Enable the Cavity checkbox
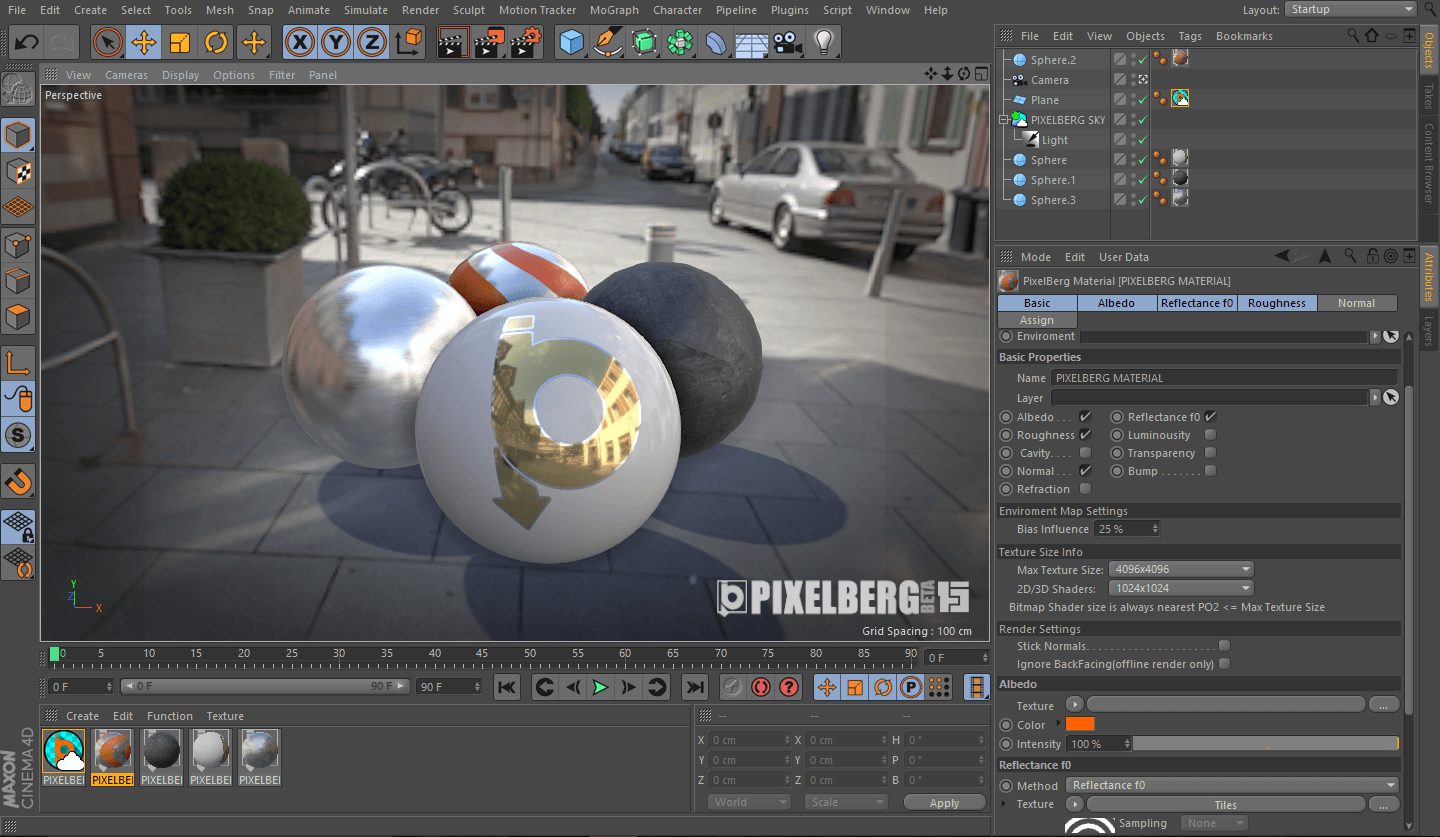 (1085, 453)
